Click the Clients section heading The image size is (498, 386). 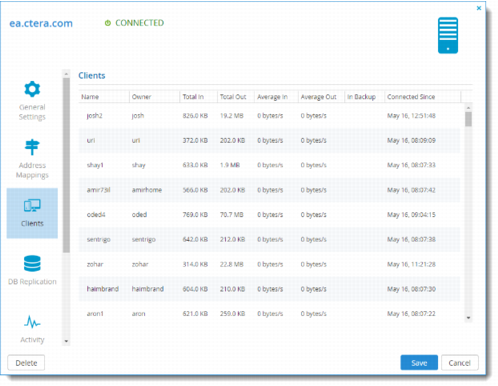point(92,76)
